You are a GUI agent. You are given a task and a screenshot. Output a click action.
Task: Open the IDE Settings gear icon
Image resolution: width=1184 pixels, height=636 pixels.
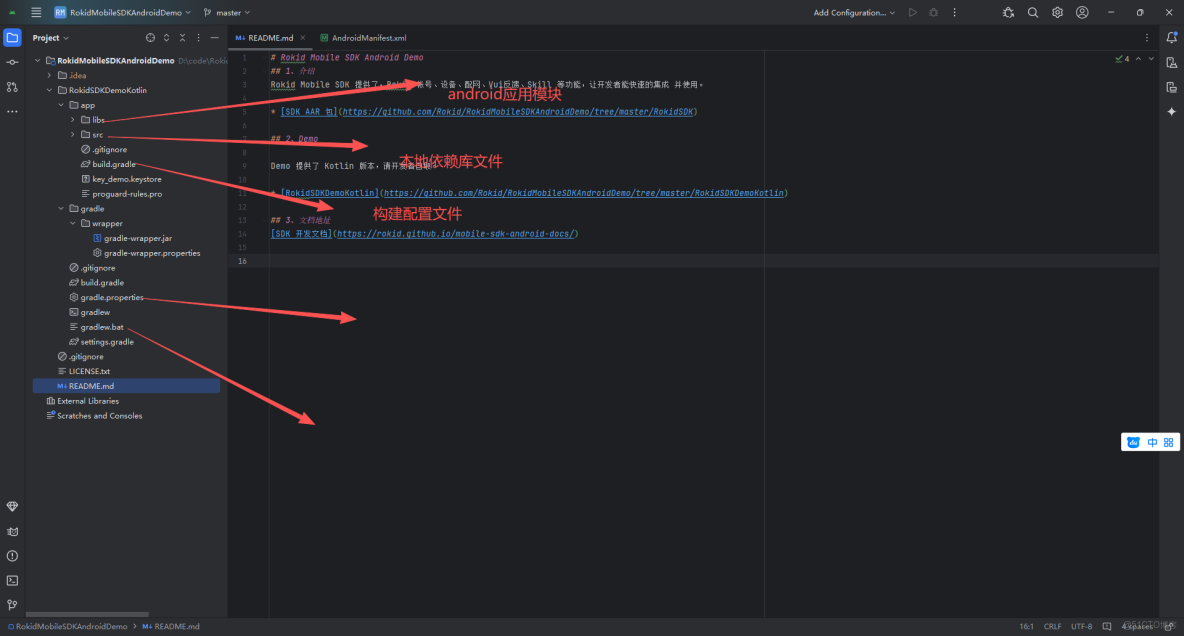(x=1057, y=12)
